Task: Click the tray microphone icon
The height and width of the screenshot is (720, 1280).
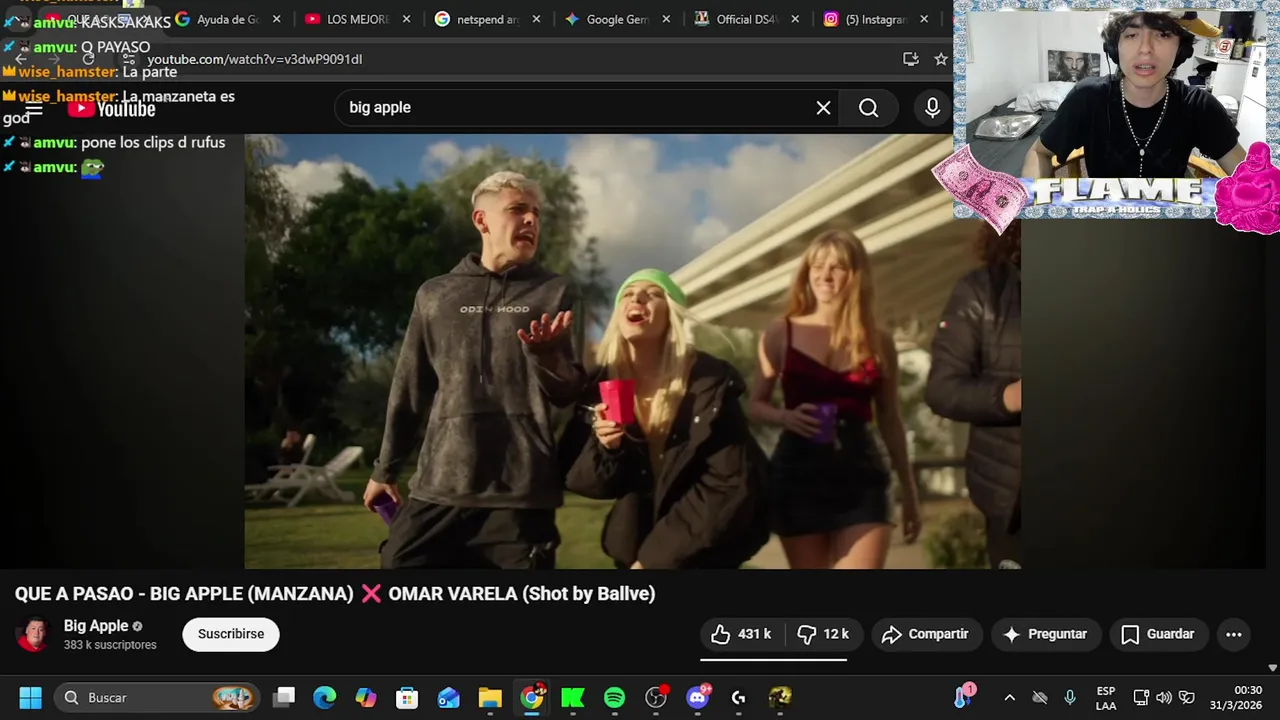Action: coord(1070,698)
